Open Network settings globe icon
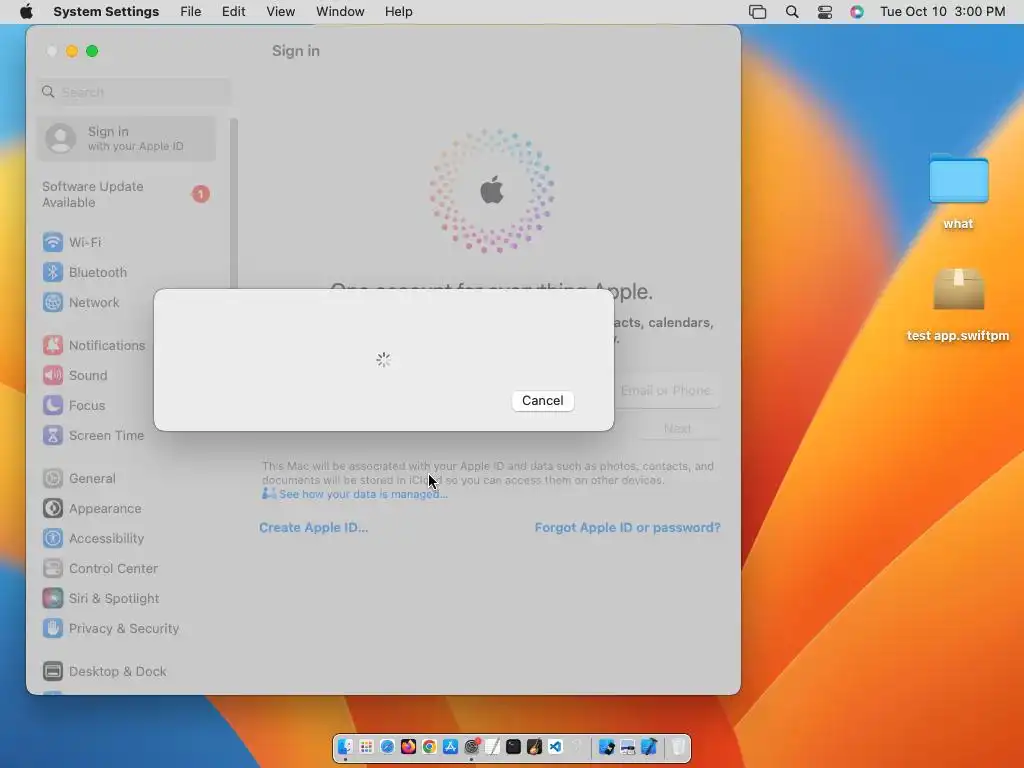Screen dimensions: 1024x768 pyautogui.click(x=53, y=302)
